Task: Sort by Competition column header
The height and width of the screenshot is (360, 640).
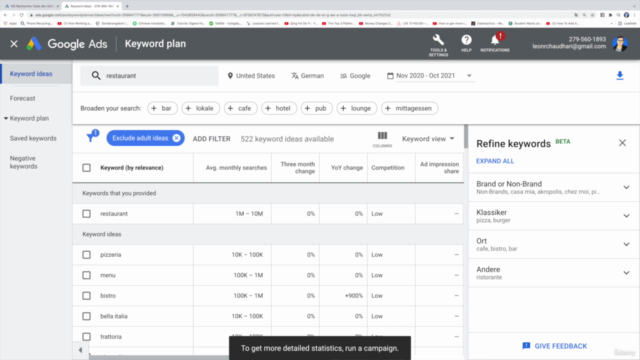Action: [388, 168]
